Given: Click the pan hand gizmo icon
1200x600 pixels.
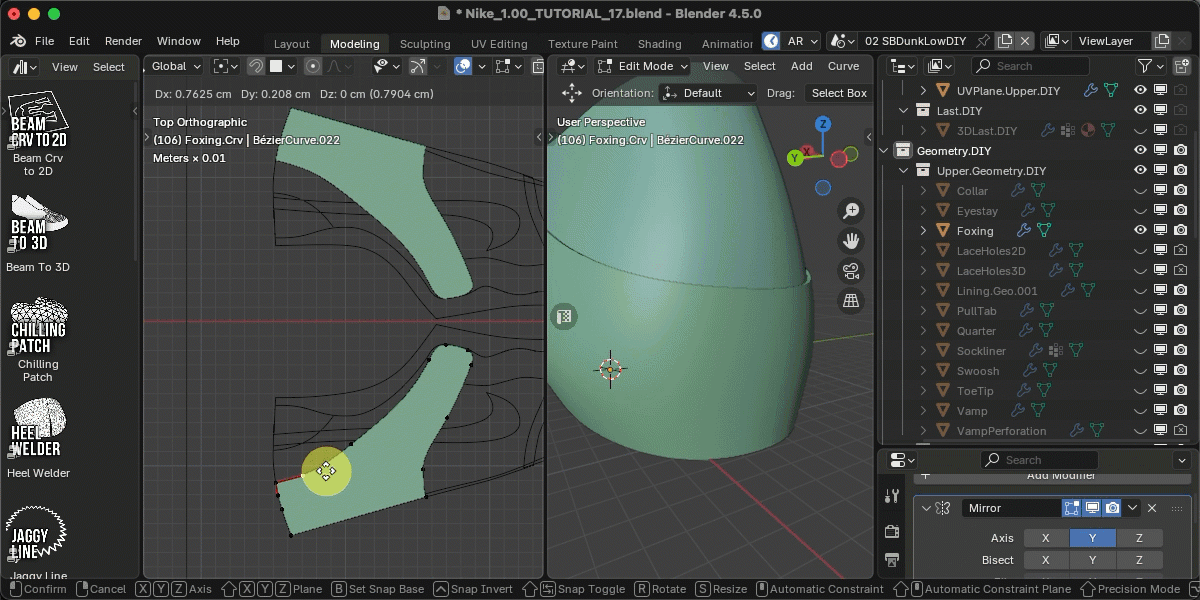Looking at the screenshot, I should click(851, 241).
